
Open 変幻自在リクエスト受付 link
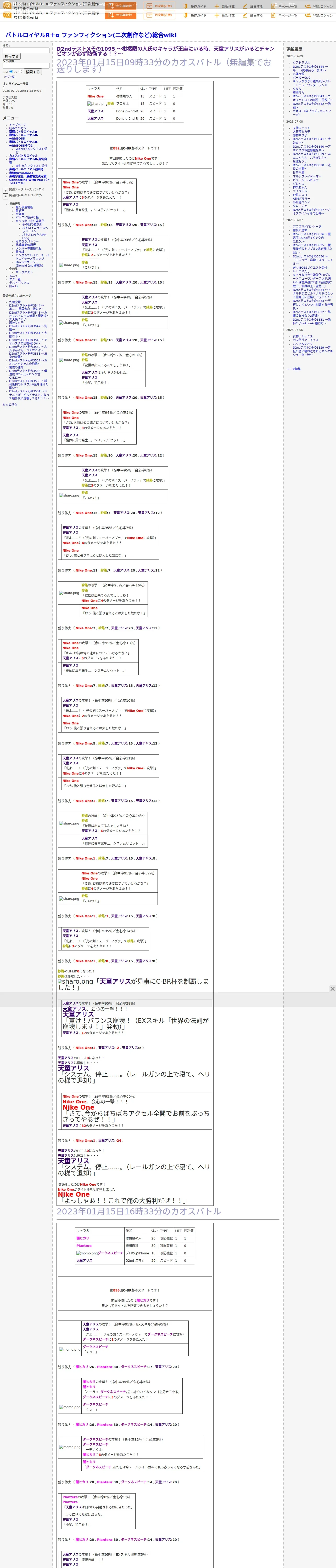pyautogui.click(x=31, y=166)
